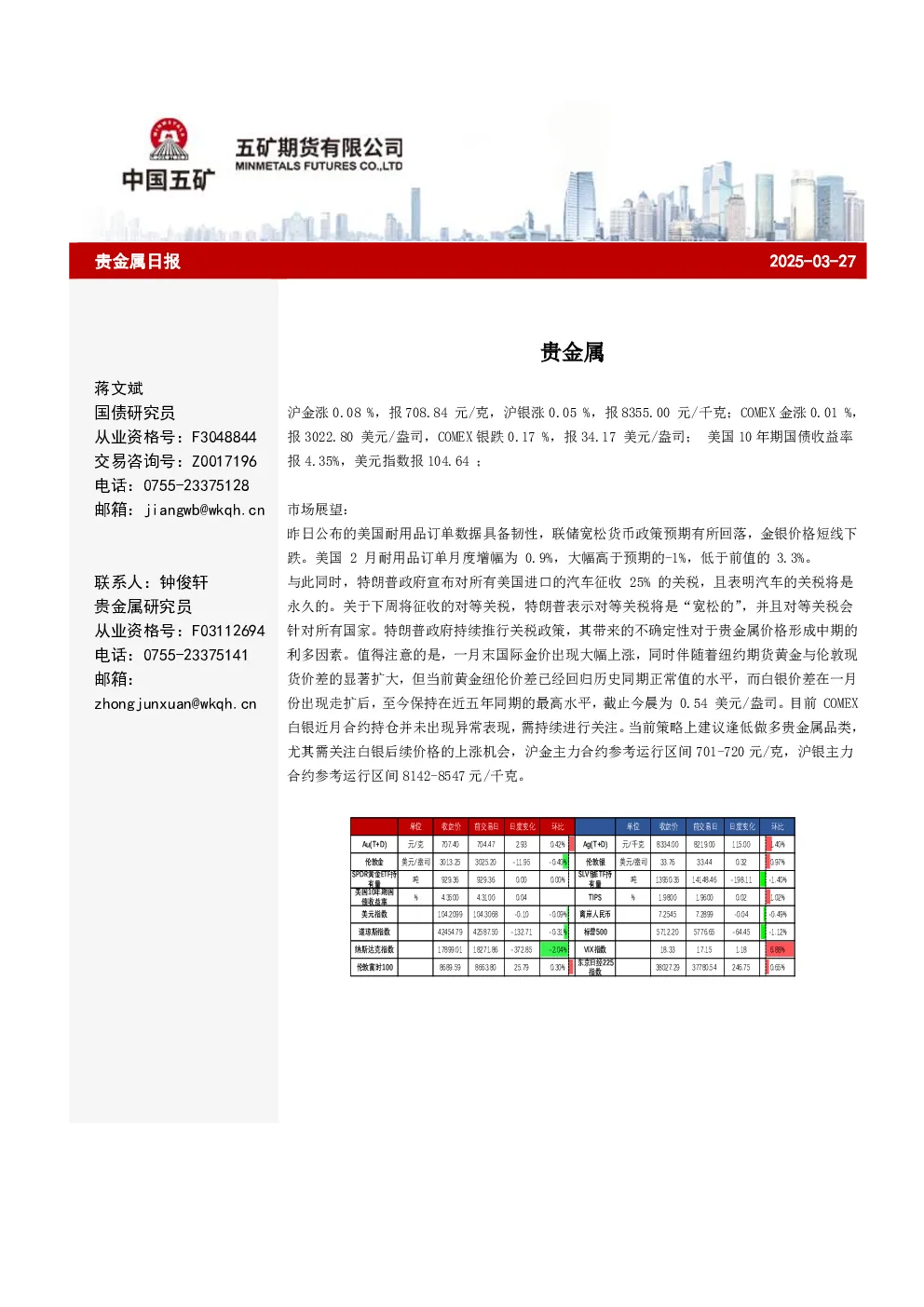Click the line starting 沪金涨0.08 %
The image size is (924, 1307).
(572, 413)
